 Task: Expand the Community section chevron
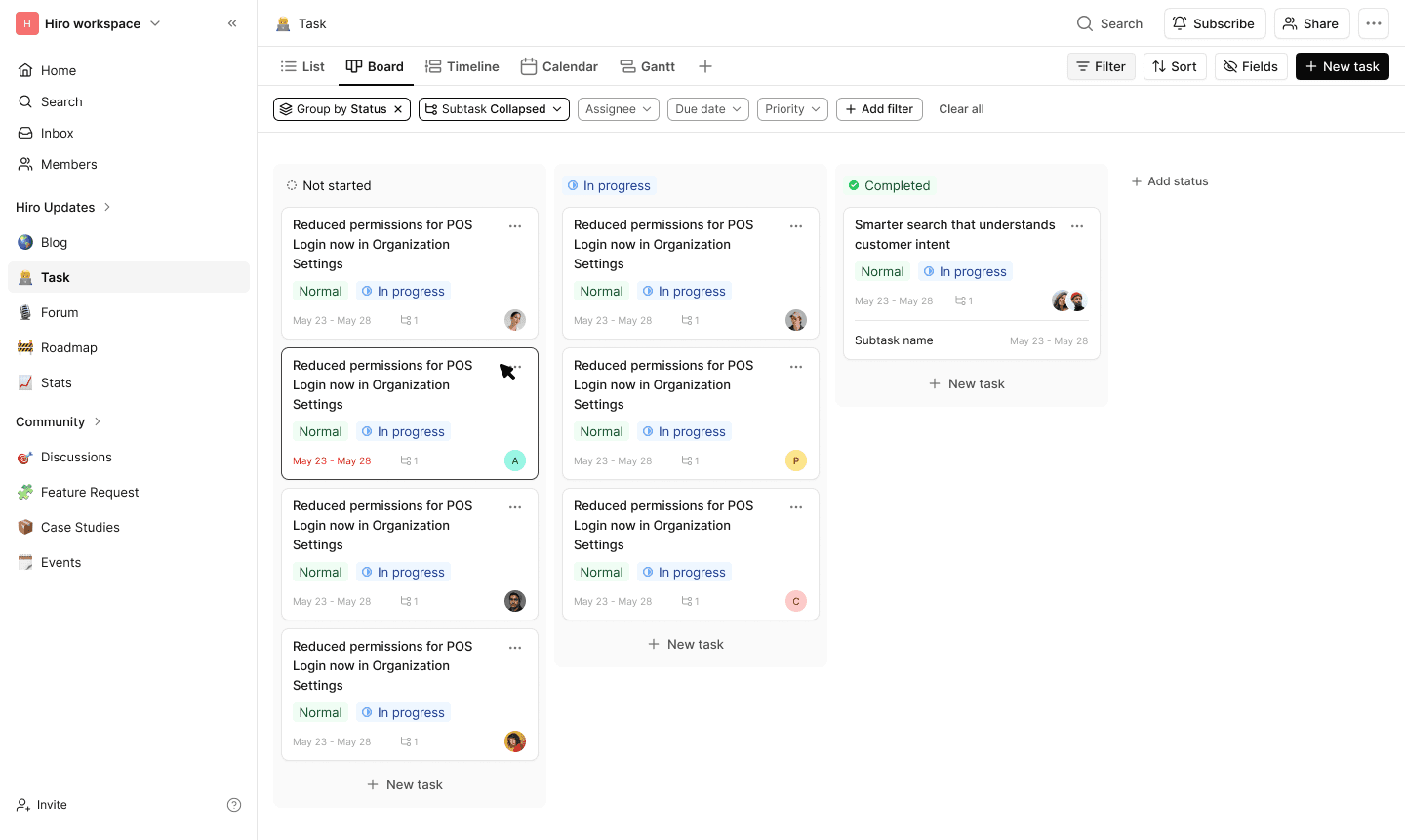point(98,421)
